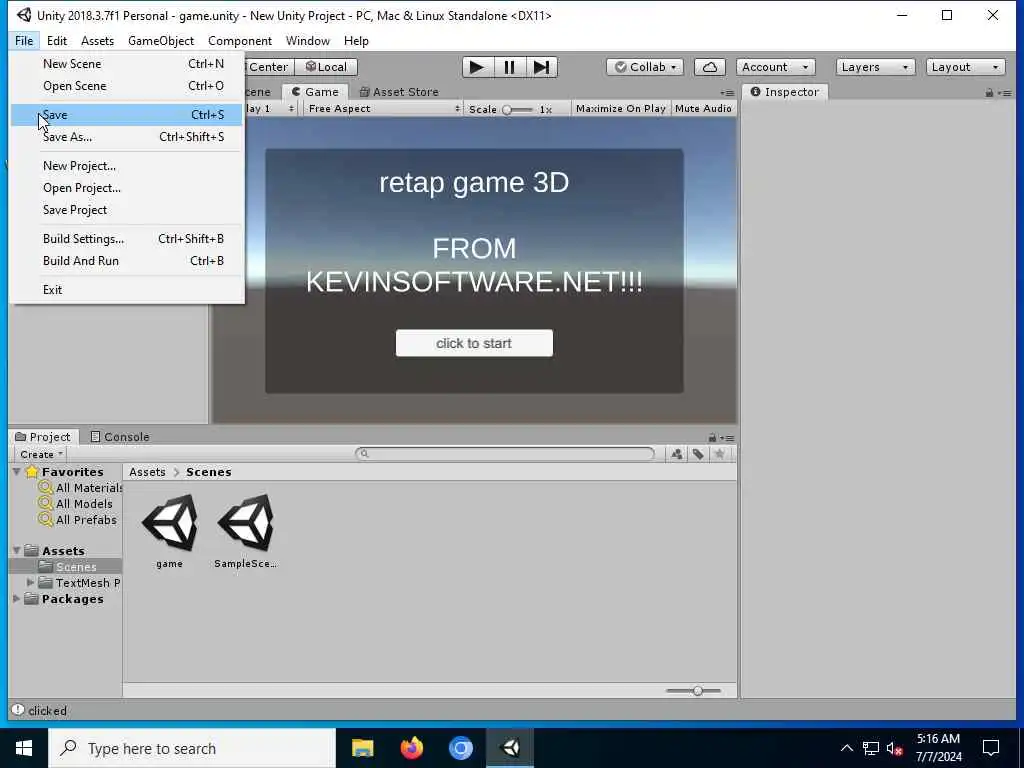Viewport: 1024px width, 768px height.
Task: Click the Play button
Action: 477,67
